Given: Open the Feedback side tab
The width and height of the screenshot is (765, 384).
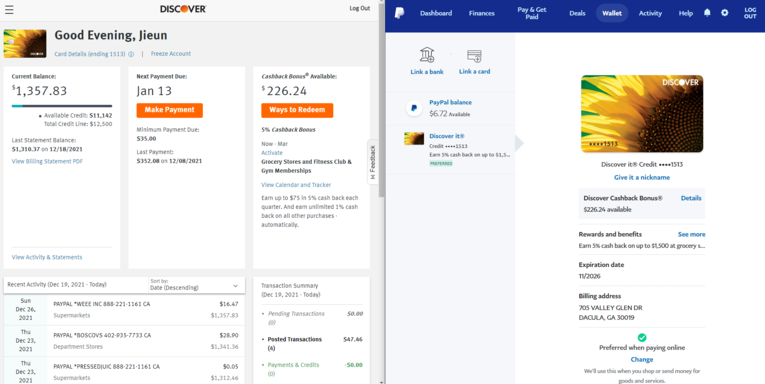Looking at the screenshot, I should (373, 162).
